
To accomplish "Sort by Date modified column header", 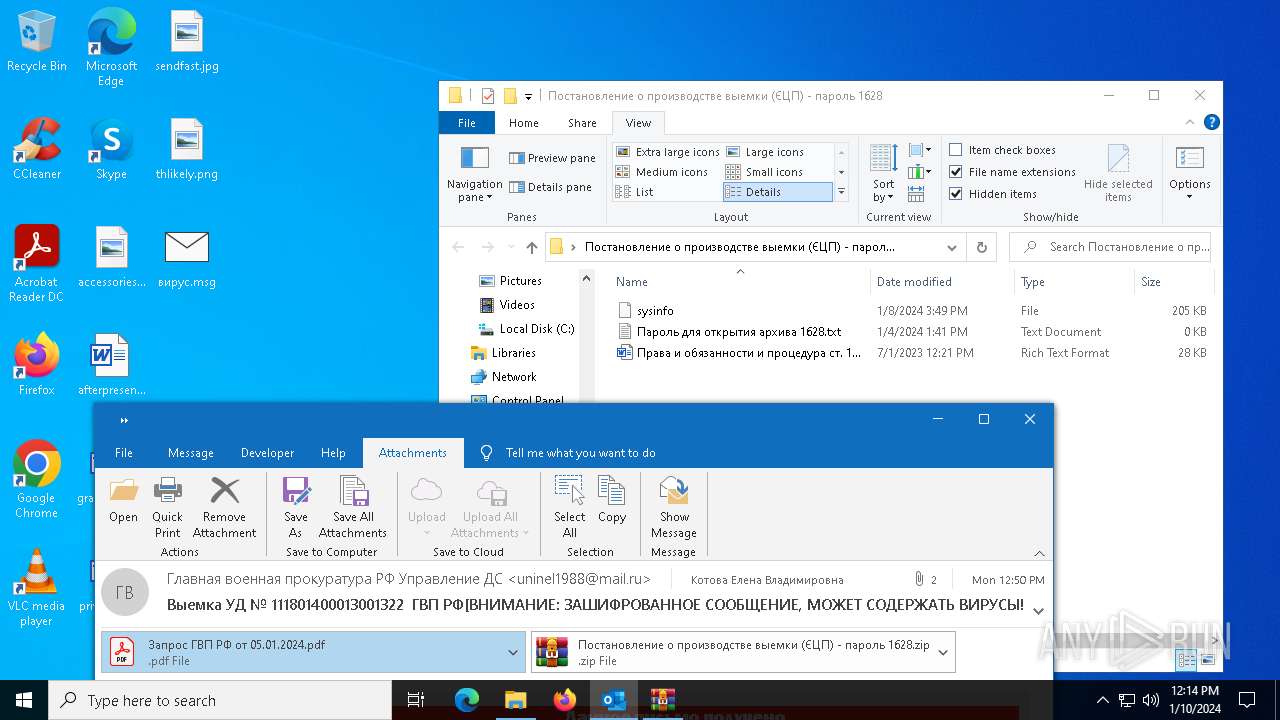I will [x=942, y=282].
